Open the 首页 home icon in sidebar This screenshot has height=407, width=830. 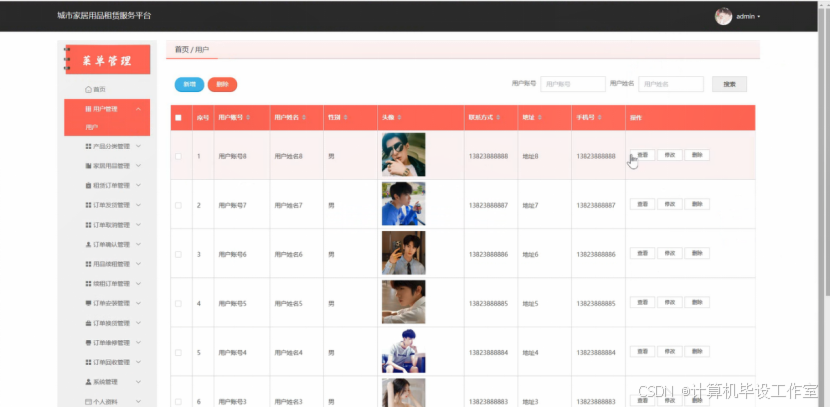pyautogui.click(x=88, y=89)
